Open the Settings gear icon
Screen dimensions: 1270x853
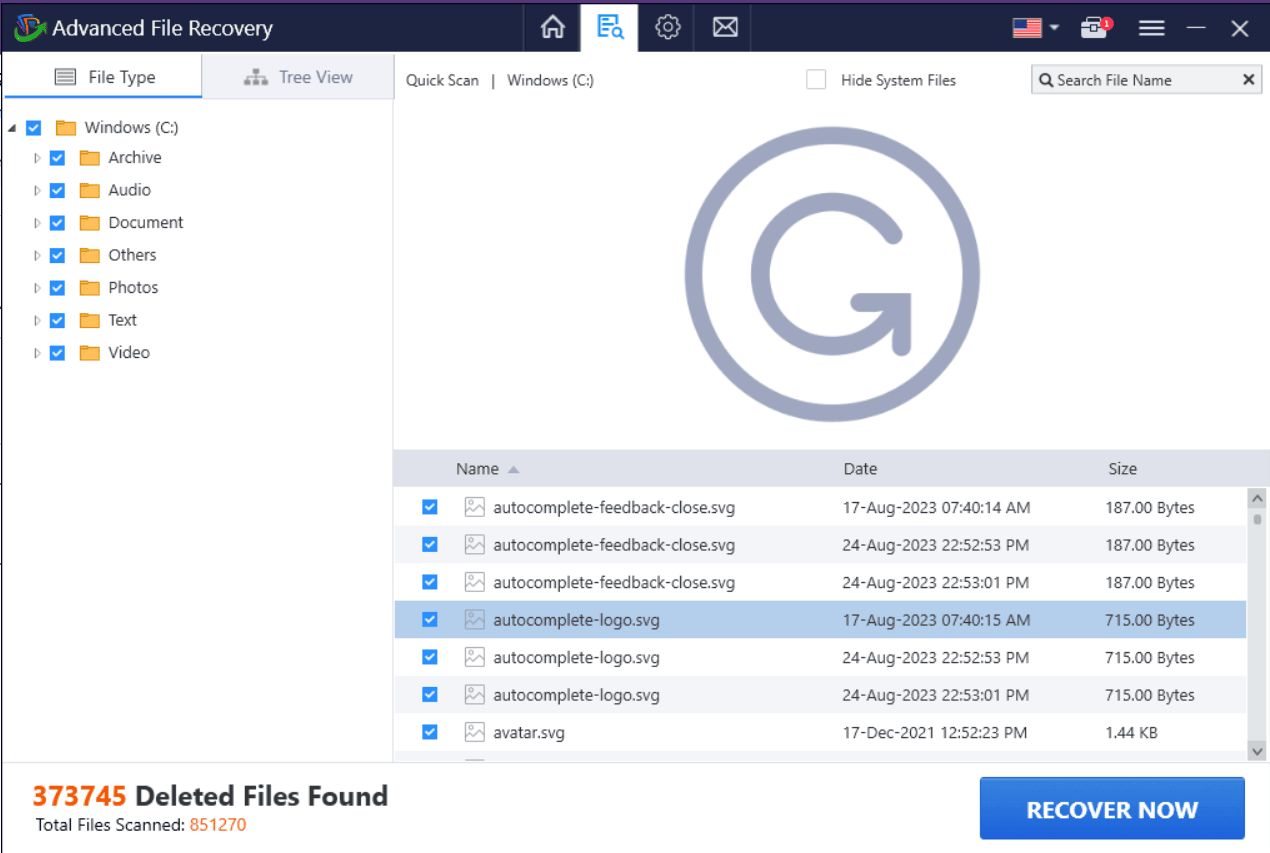[667, 27]
